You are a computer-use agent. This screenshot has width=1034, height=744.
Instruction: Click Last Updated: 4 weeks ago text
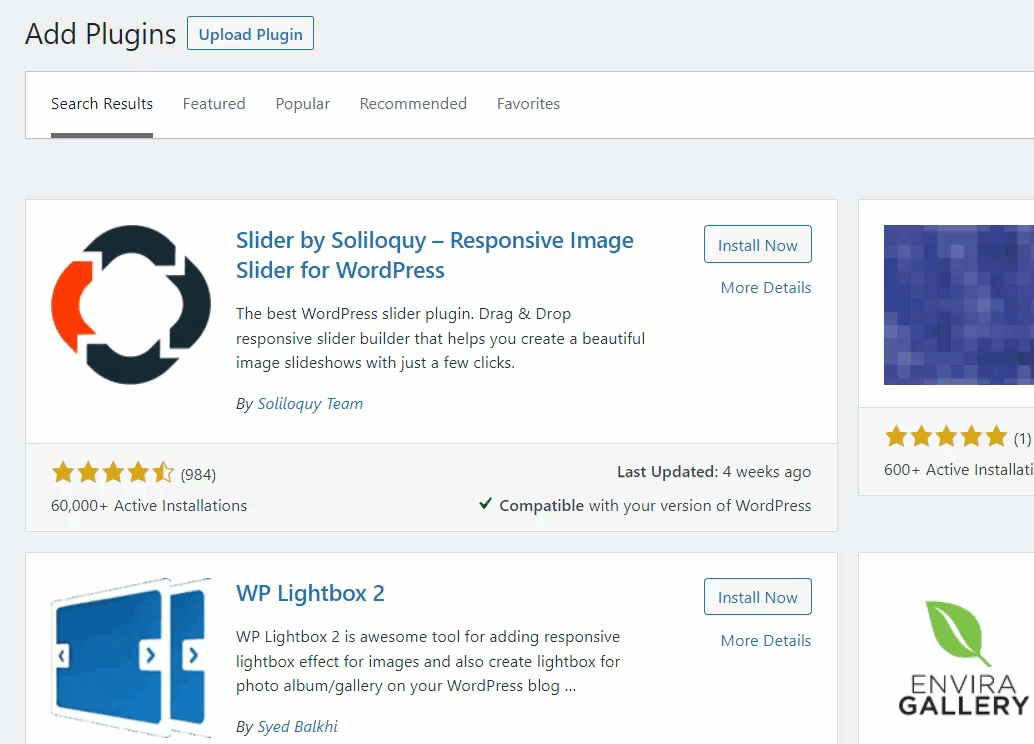pyautogui.click(x=714, y=472)
